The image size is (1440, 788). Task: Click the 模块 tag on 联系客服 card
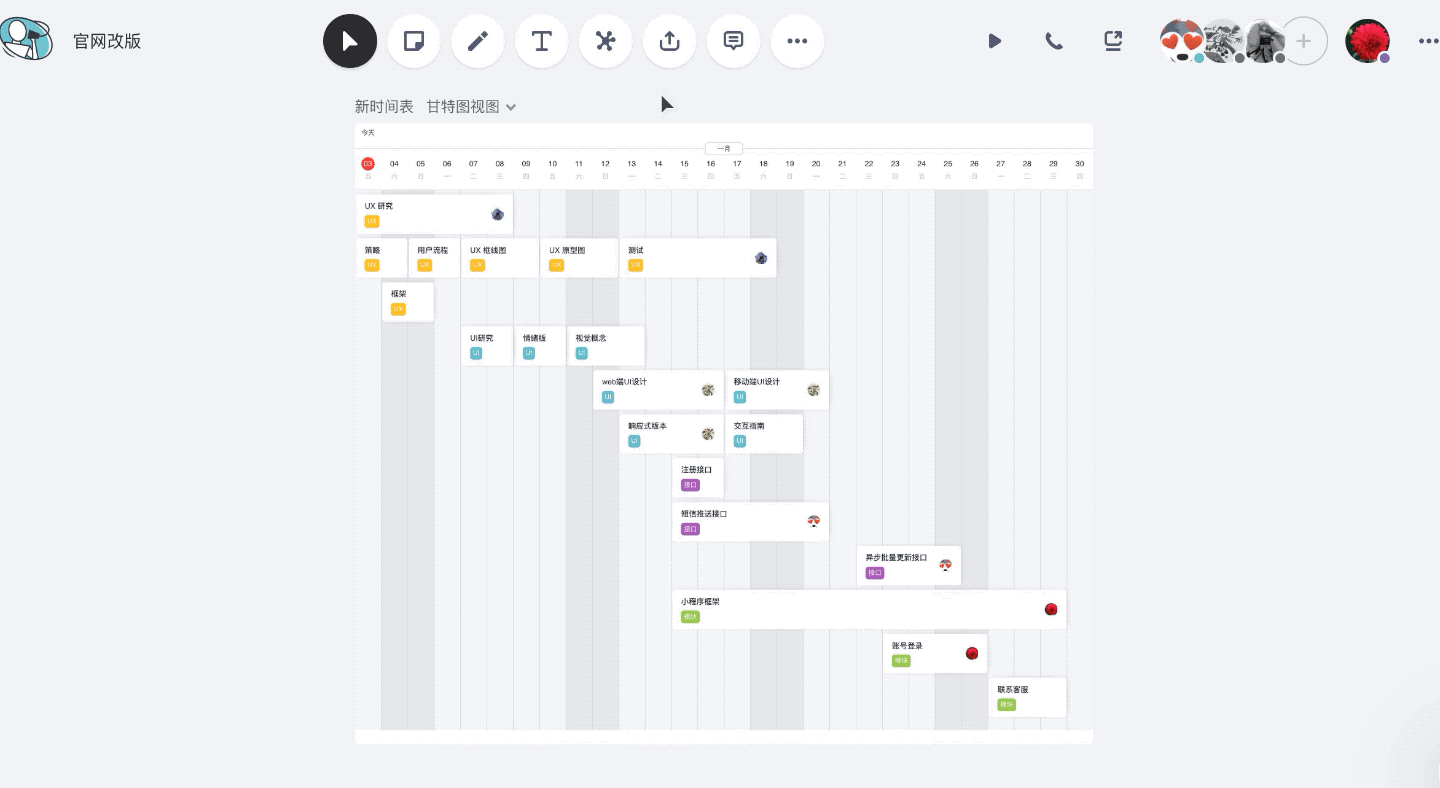pos(1007,705)
